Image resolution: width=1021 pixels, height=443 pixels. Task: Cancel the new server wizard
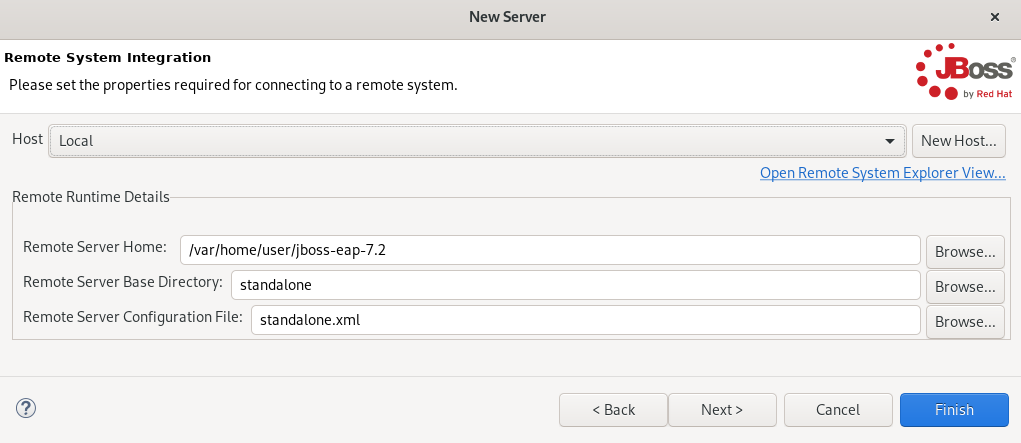pyautogui.click(x=838, y=409)
